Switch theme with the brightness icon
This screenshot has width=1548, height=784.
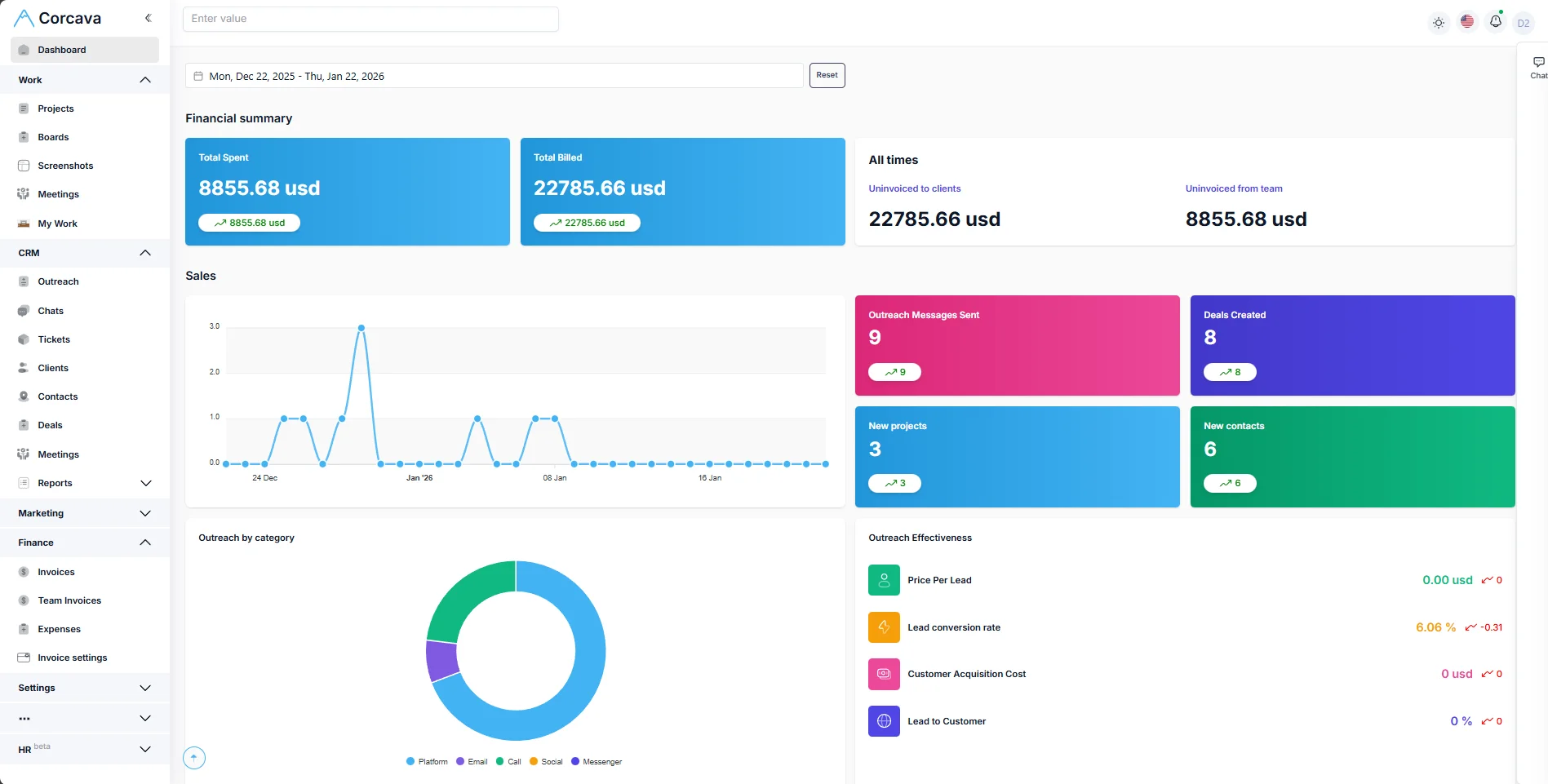click(1438, 22)
